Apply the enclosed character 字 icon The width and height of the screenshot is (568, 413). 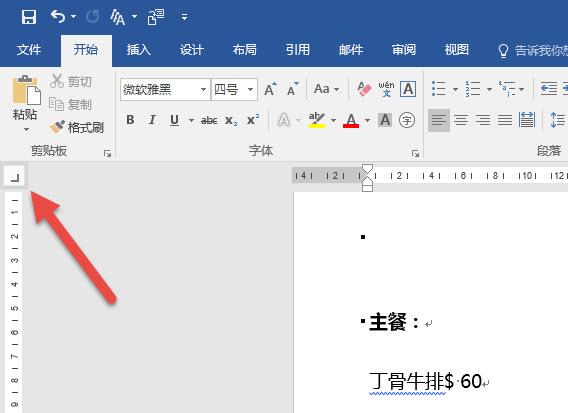click(407, 120)
